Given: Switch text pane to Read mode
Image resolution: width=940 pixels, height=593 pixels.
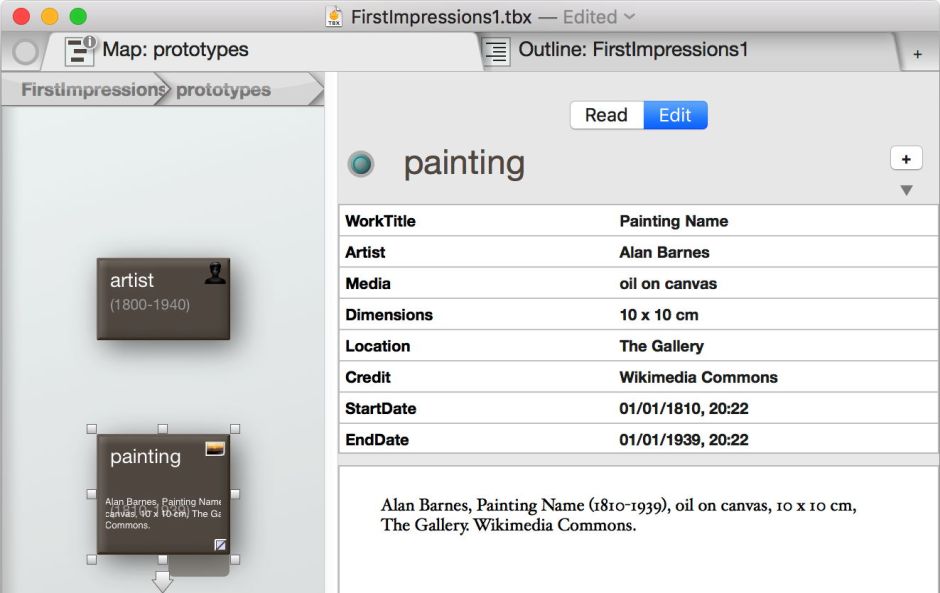Looking at the screenshot, I should click(x=606, y=115).
